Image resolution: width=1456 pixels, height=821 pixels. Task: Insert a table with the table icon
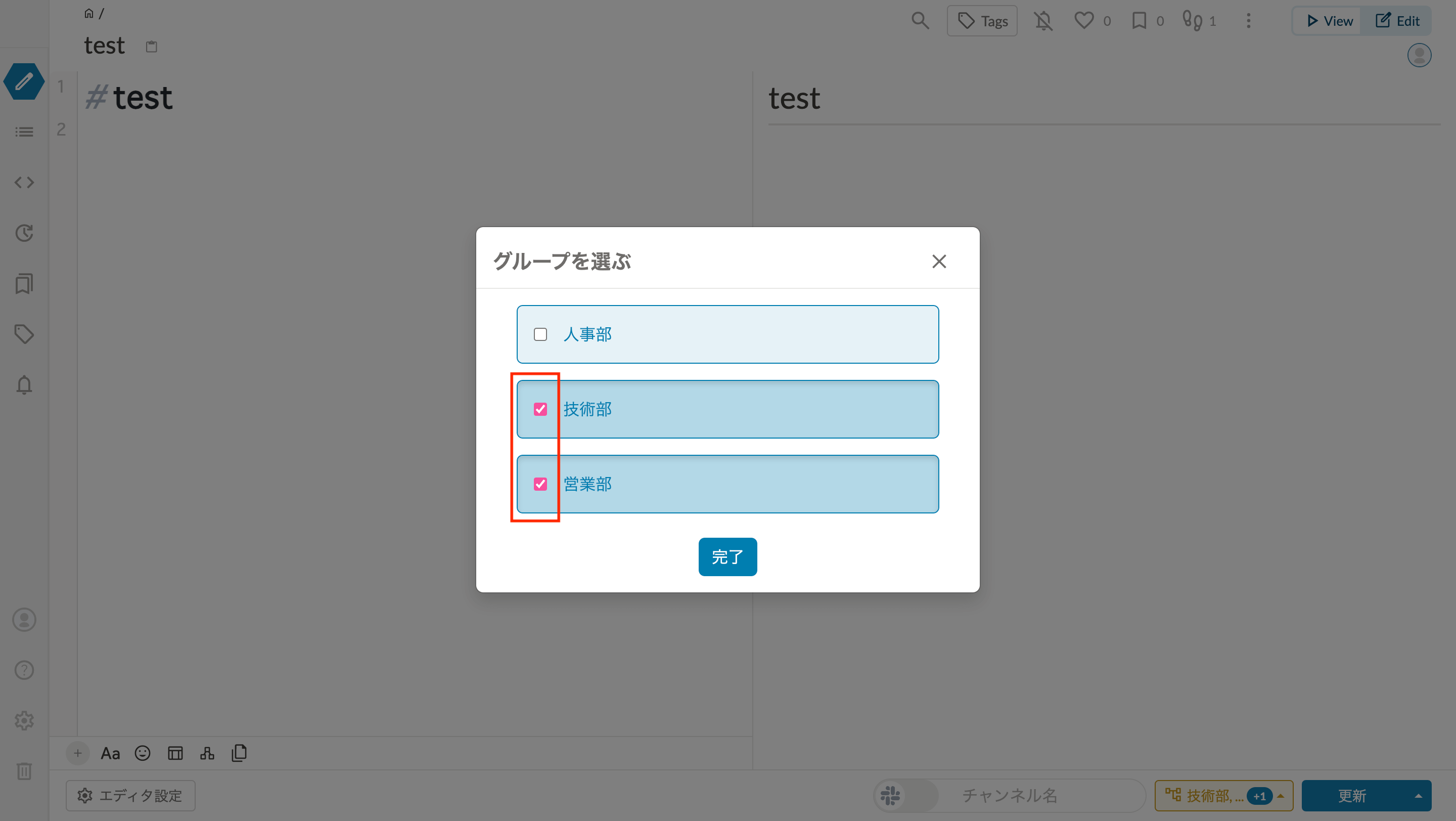click(x=175, y=753)
